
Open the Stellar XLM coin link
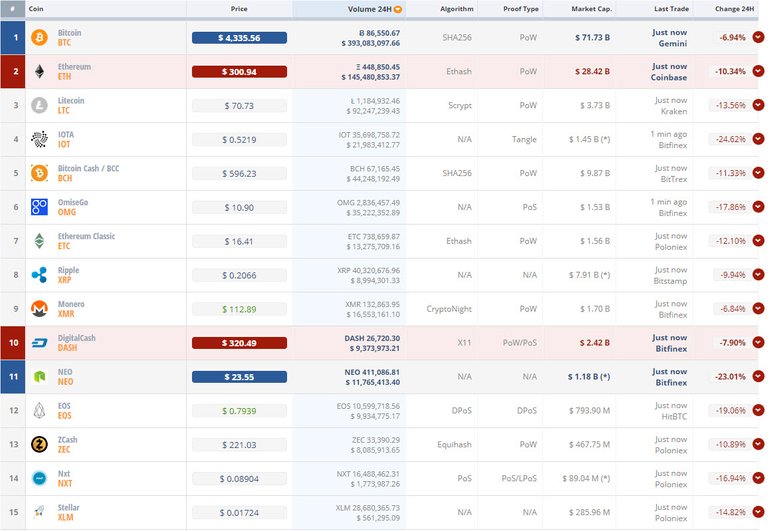(68, 512)
